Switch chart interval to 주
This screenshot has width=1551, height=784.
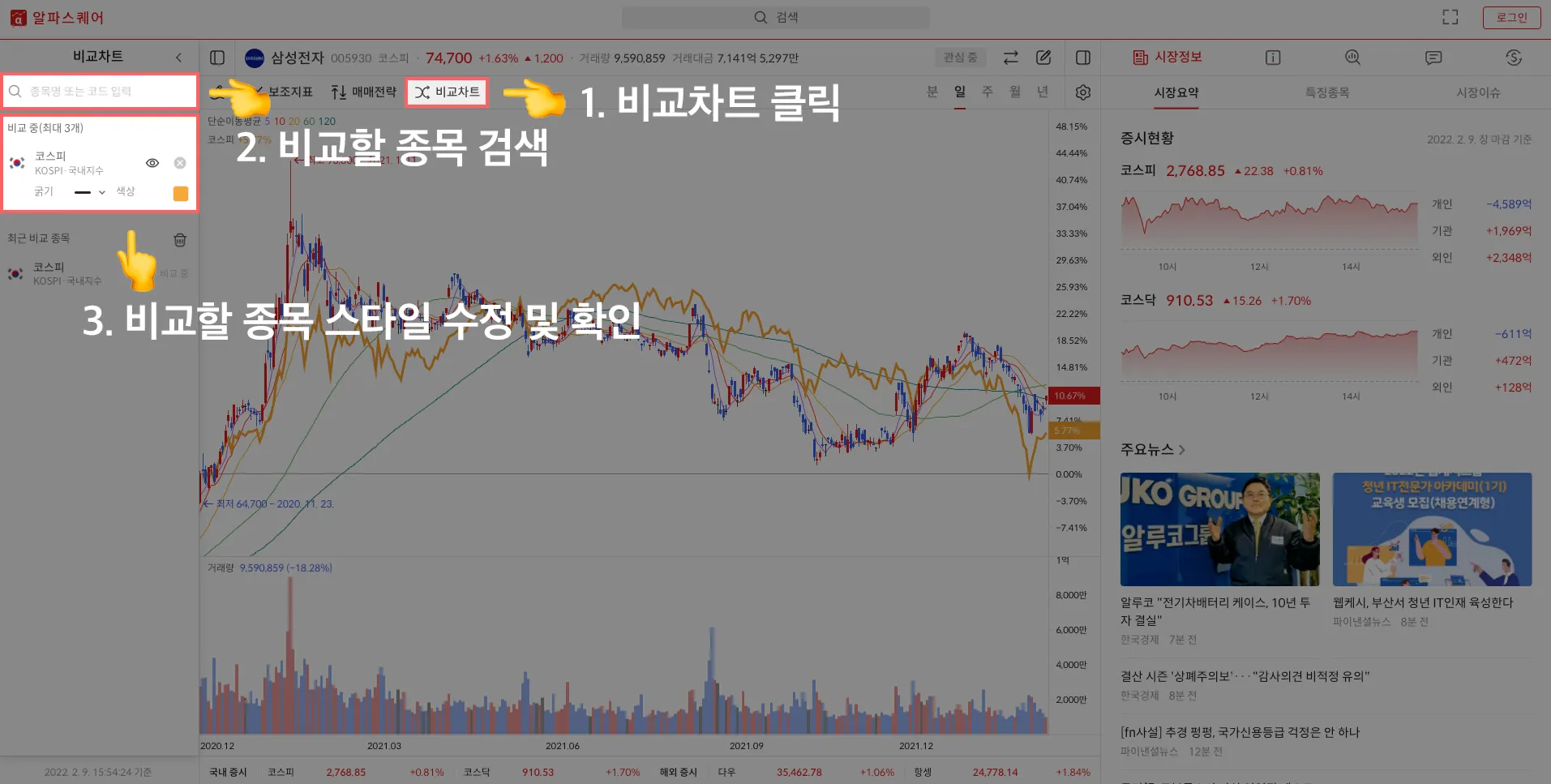tap(988, 92)
